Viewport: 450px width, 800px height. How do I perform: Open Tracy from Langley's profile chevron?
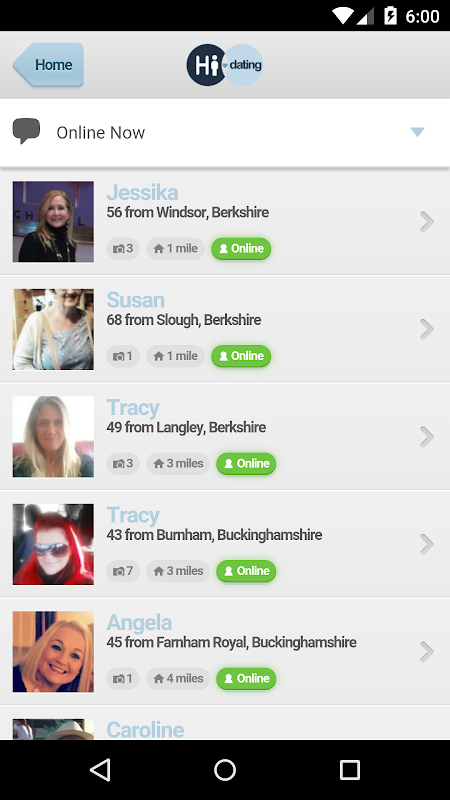tap(427, 437)
